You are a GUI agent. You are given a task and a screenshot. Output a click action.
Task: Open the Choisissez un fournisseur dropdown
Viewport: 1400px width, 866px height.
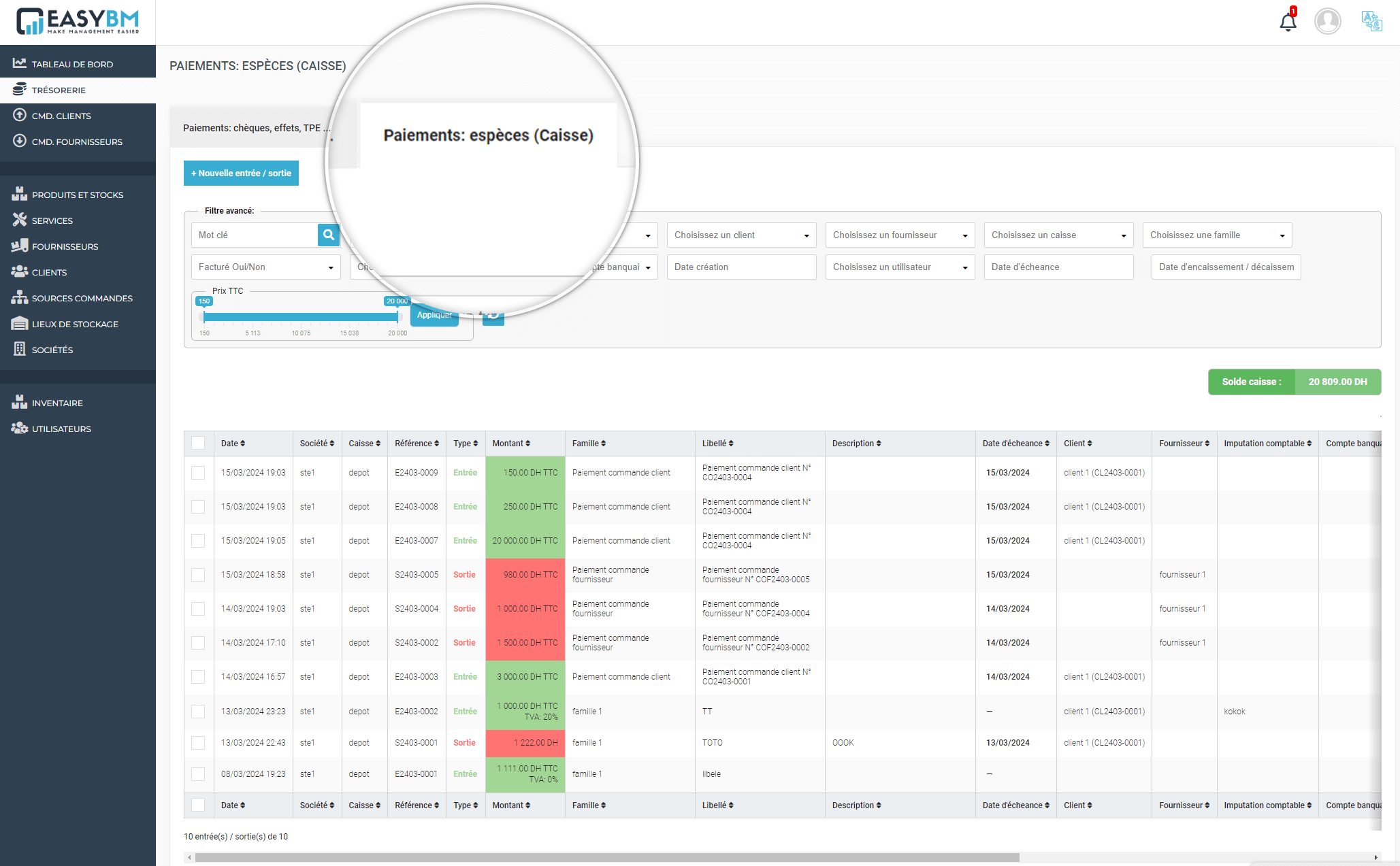(x=900, y=235)
